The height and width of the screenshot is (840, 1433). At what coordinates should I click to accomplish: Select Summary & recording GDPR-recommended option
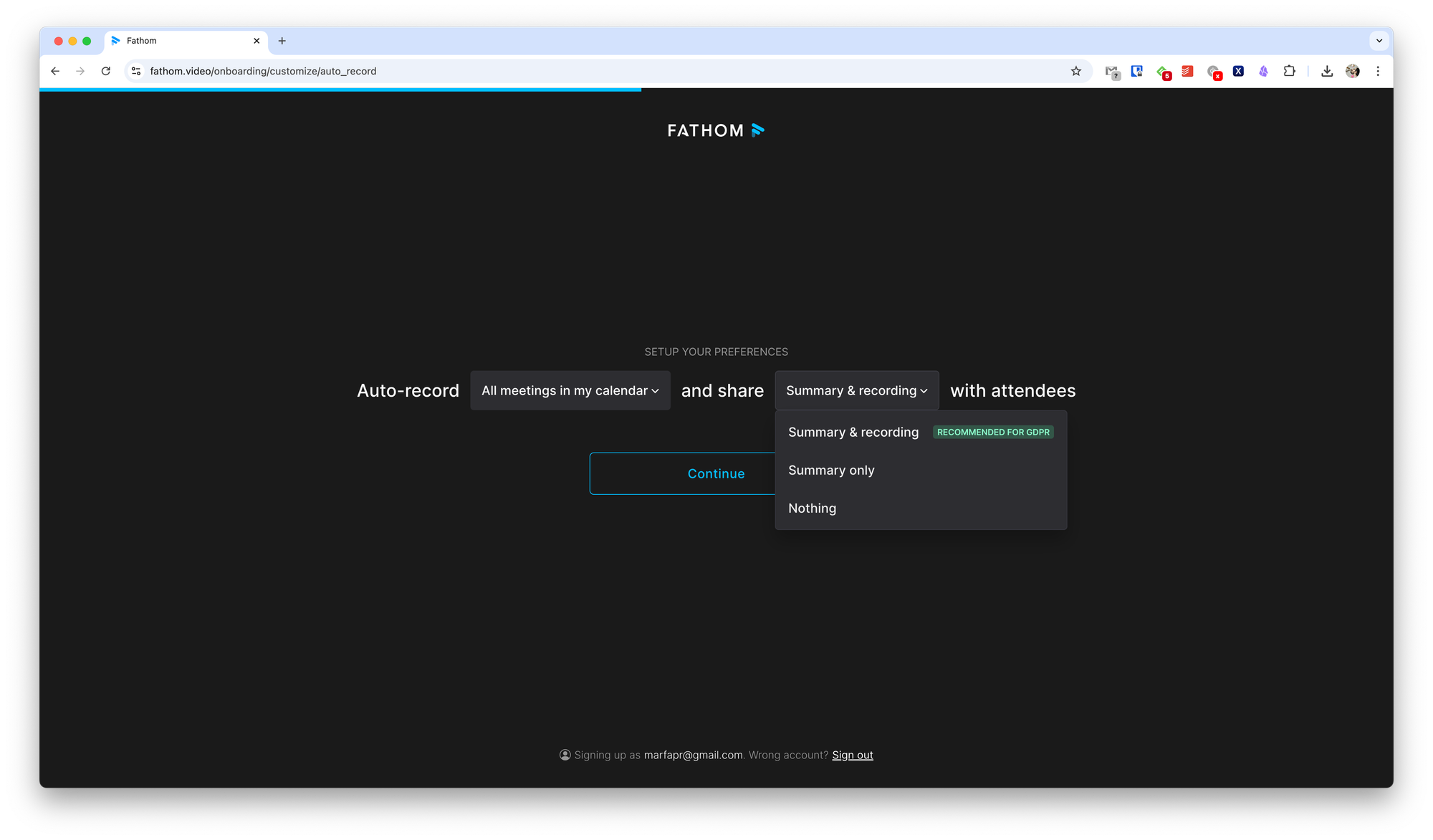pos(853,433)
